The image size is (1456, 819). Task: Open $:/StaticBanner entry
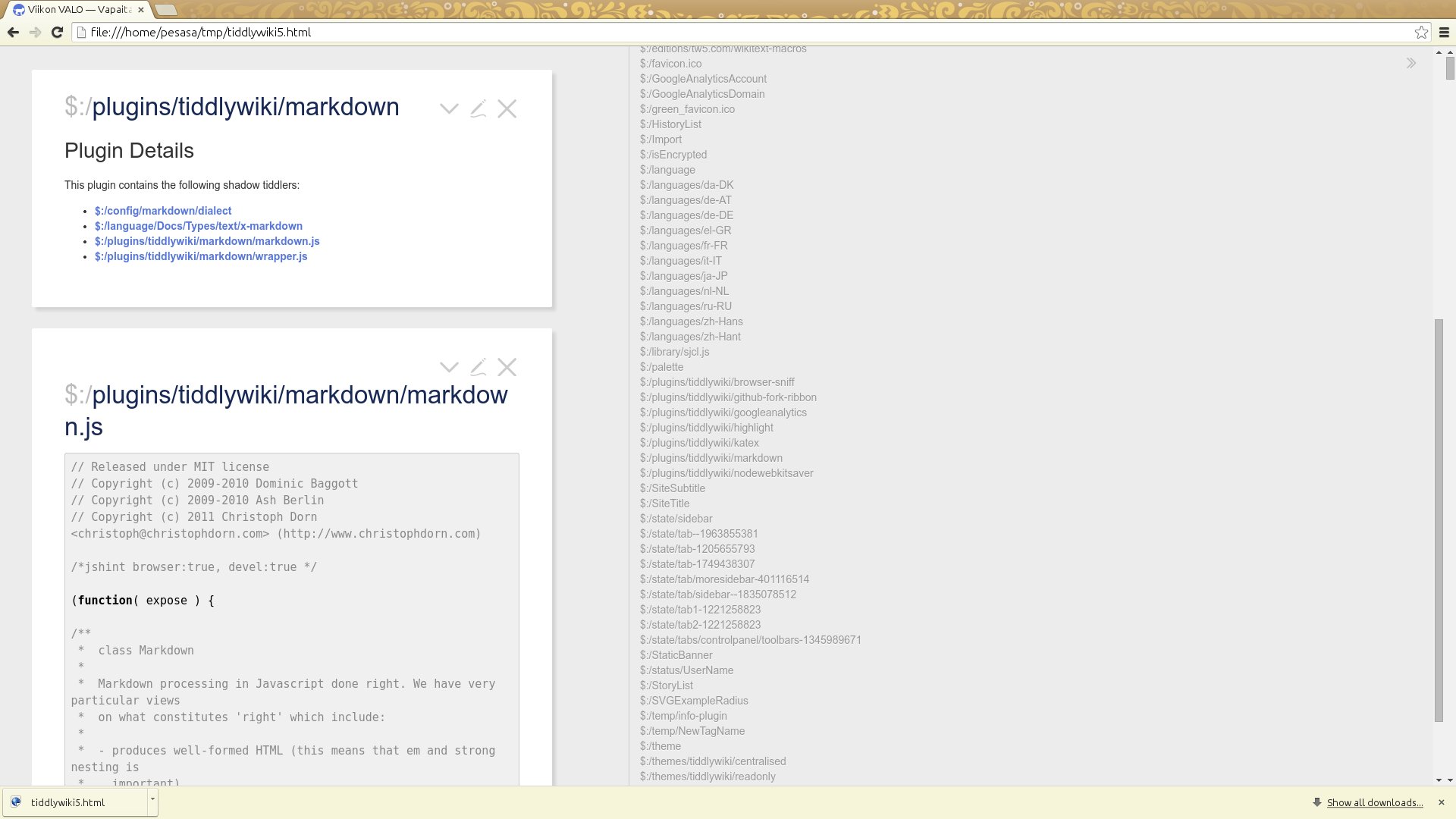pyautogui.click(x=676, y=655)
